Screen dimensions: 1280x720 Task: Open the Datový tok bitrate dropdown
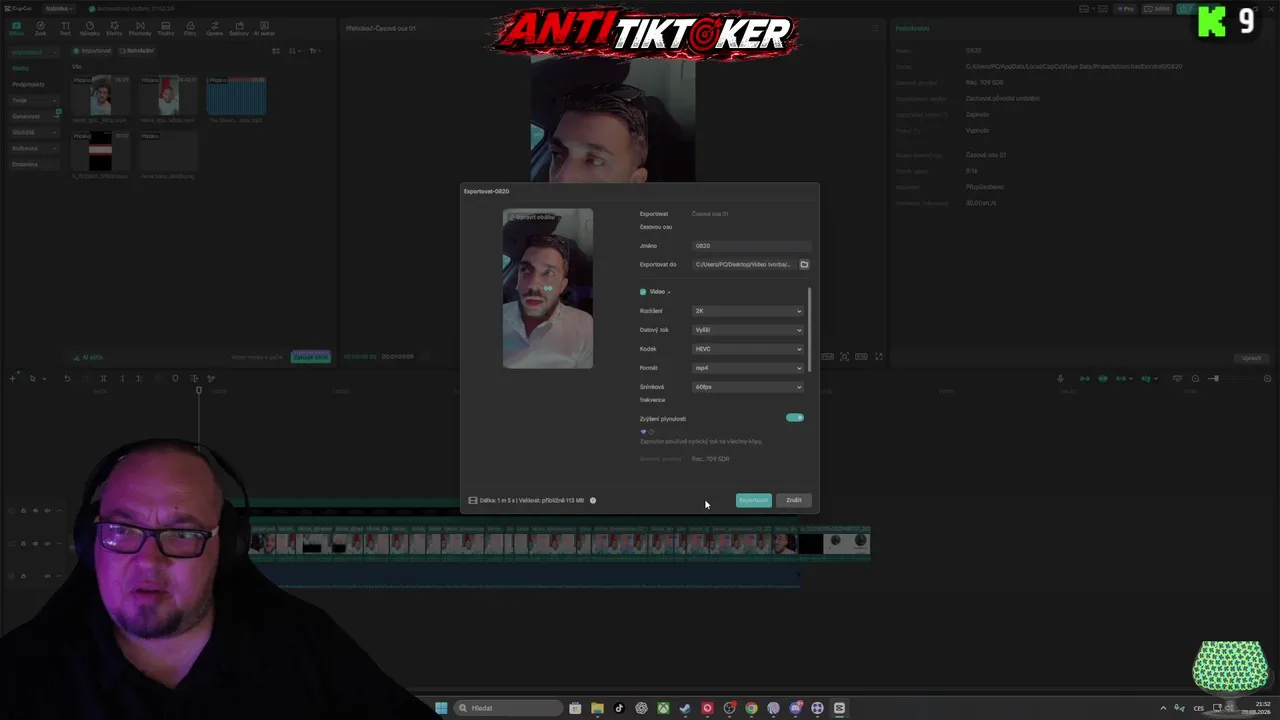pos(748,330)
